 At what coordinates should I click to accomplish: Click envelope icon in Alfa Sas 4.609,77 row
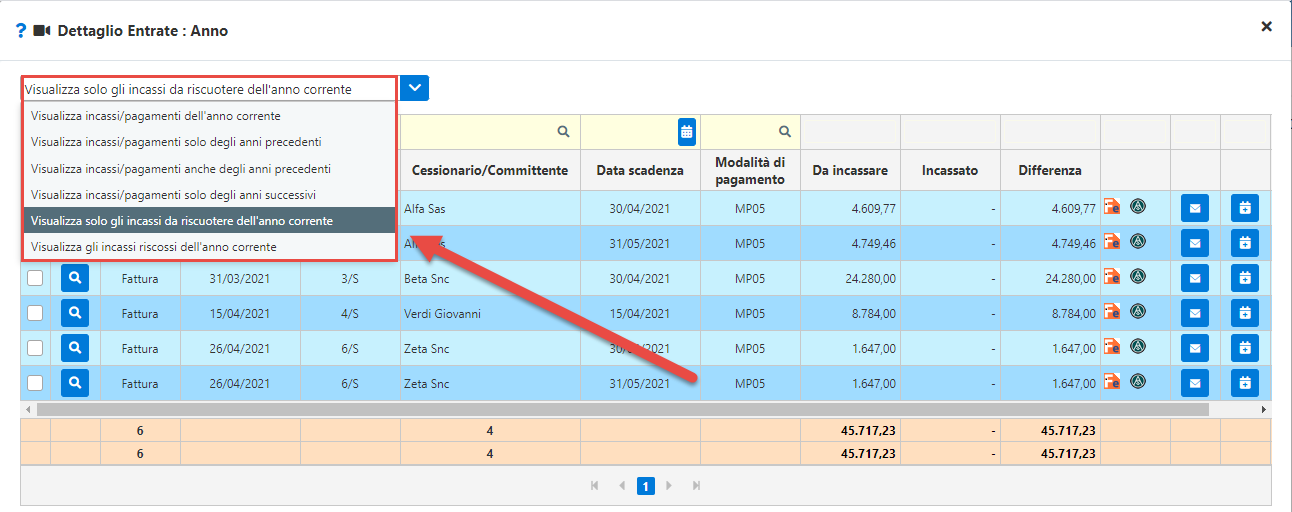[x=1195, y=208]
